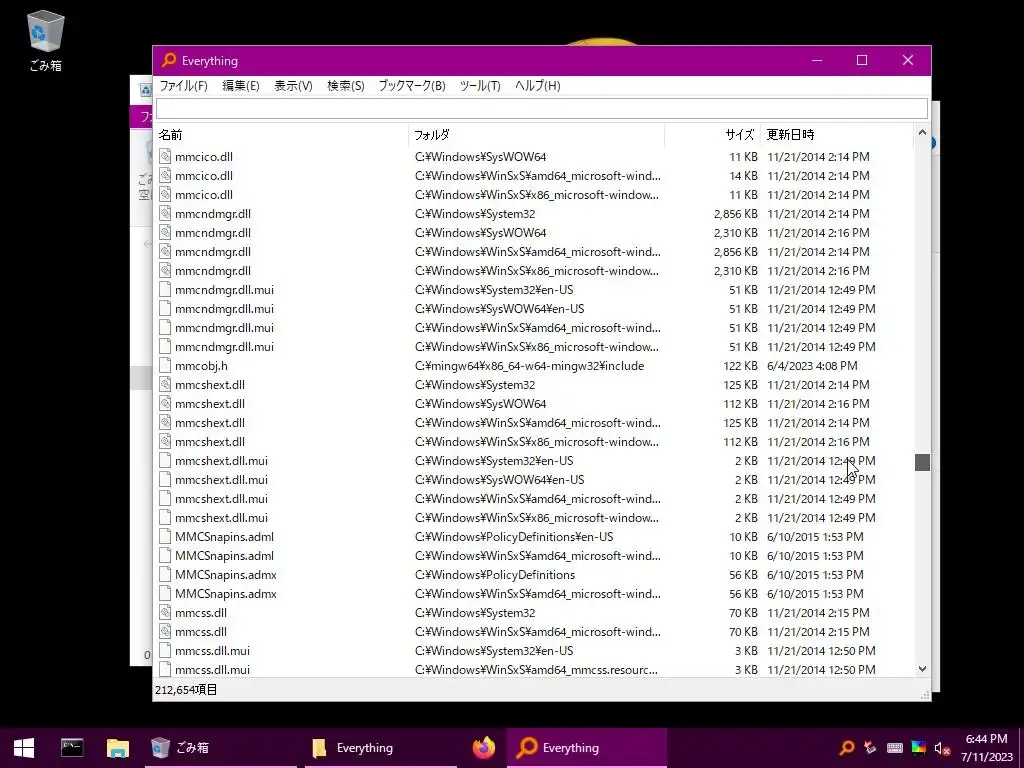Click the muted volume tray icon

coord(942,748)
